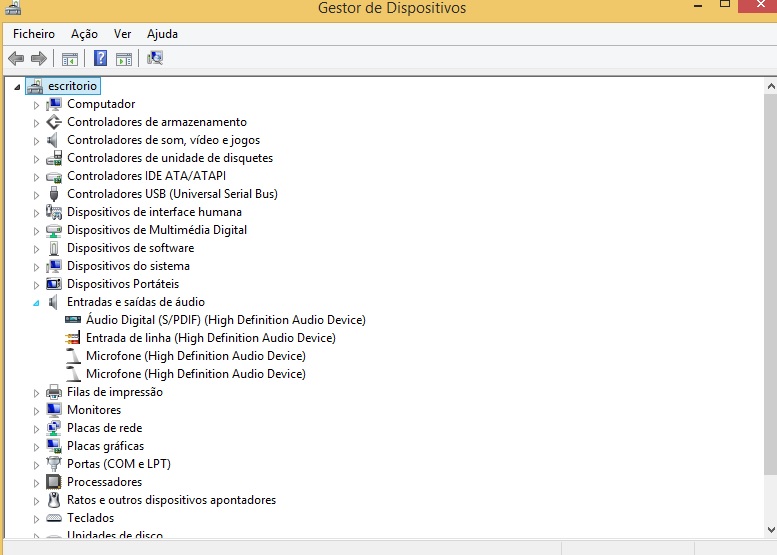This screenshot has height=555, width=777.
Task: Go back with the left arrow toolbar icon
Action: point(16,58)
